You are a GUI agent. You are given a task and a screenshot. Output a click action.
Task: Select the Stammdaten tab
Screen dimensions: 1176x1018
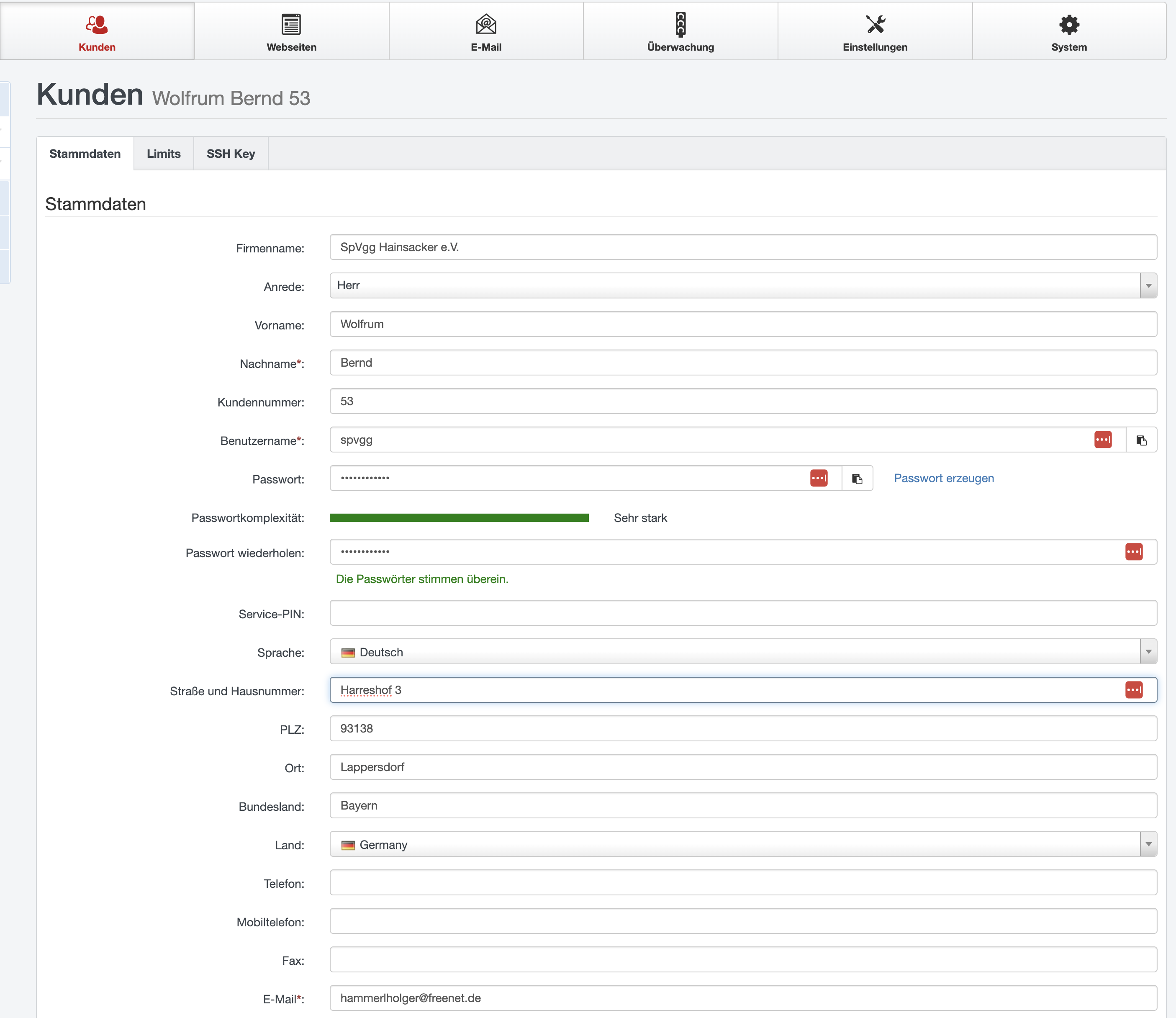[85, 154]
